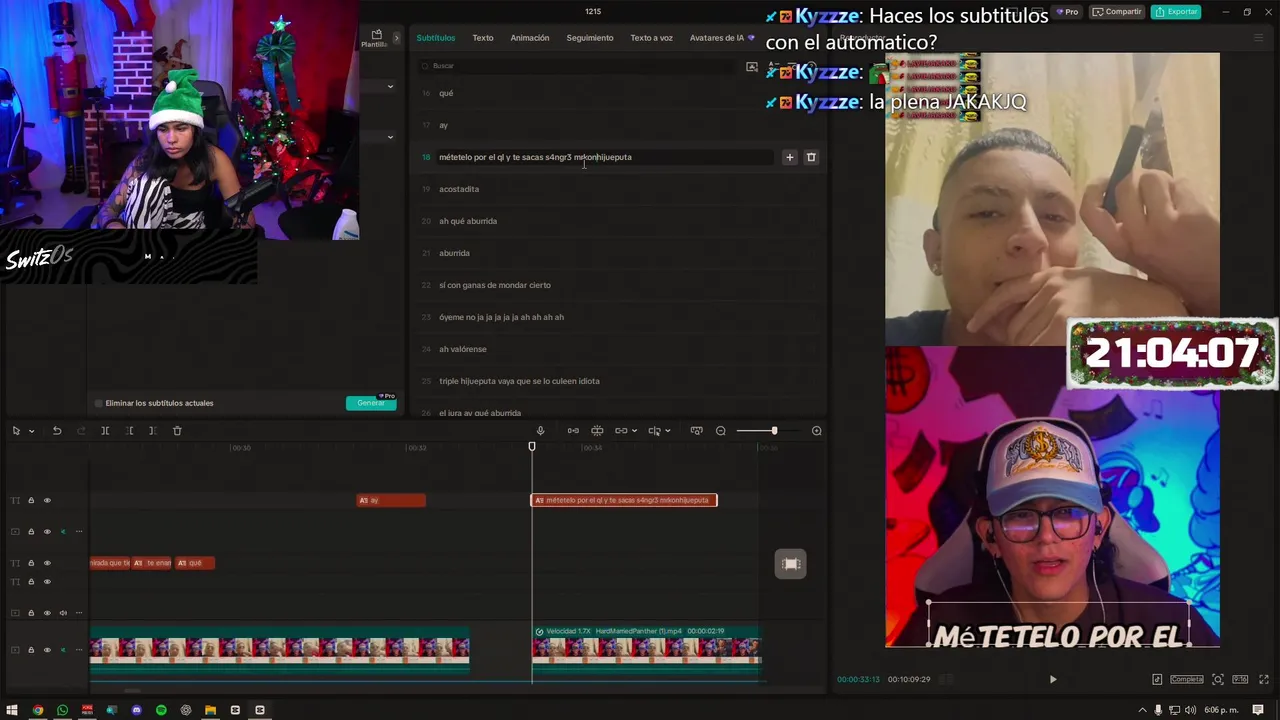This screenshot has height=720, width=1280.
Task: Open Discord from the taskbar
Action: [136, 710]
